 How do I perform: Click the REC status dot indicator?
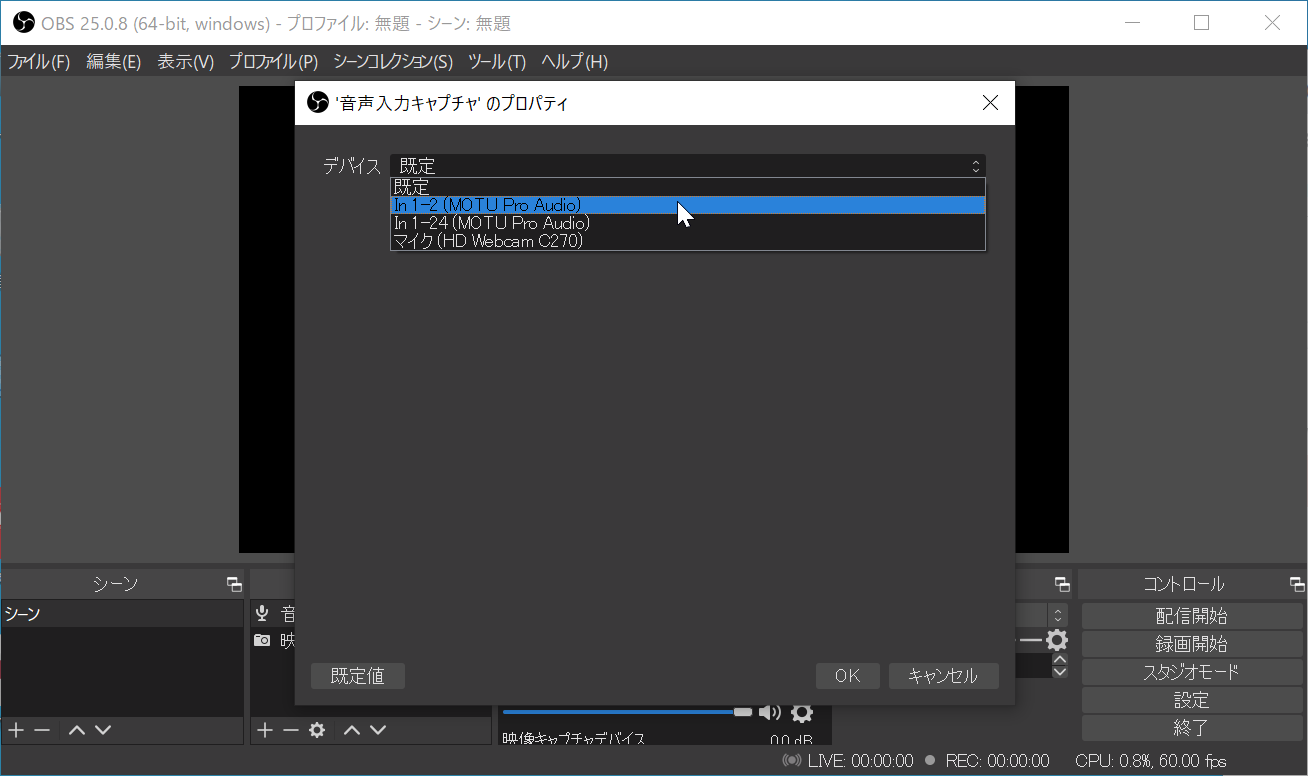pyautogui.click(x=930, y=761)
